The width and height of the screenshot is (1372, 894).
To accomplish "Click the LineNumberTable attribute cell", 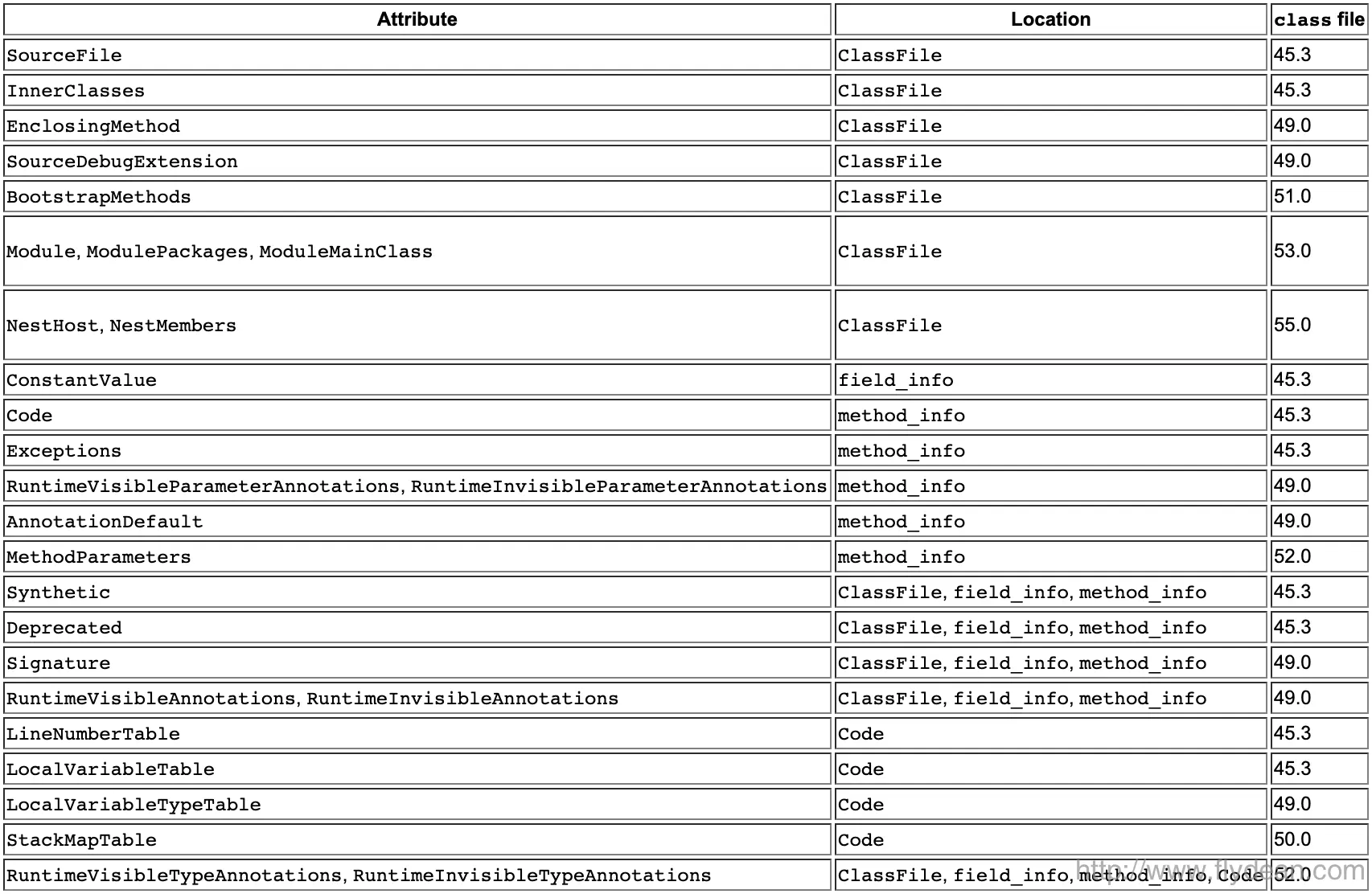I will point(417,733).
